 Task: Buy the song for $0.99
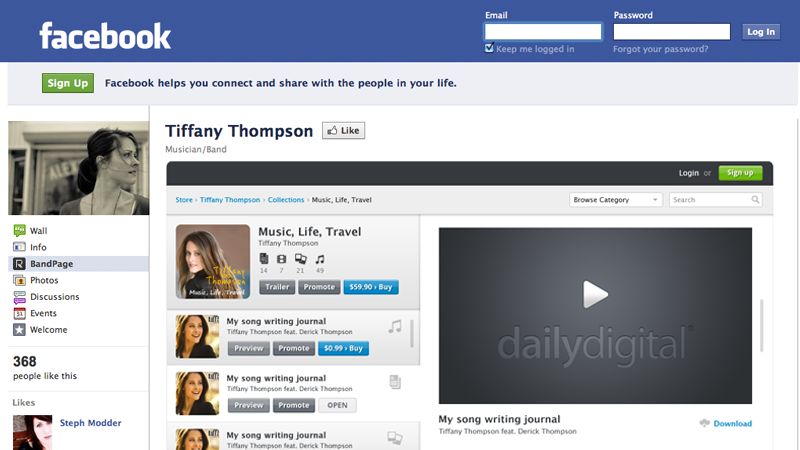click(343, 348)
